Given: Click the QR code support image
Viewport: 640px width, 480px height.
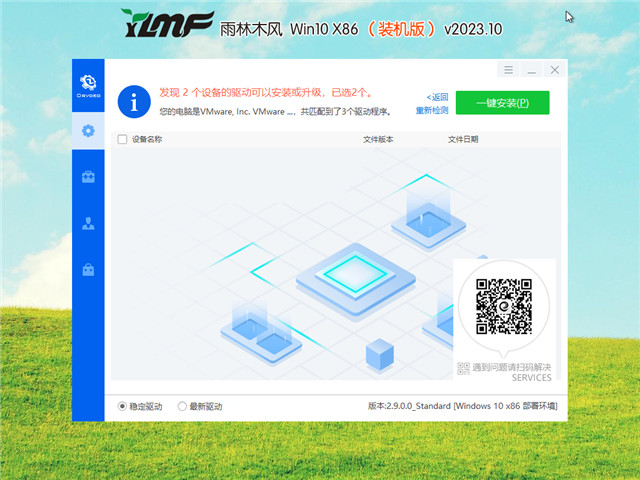Looking at the screenshot, I should click(x=504, y=307).
